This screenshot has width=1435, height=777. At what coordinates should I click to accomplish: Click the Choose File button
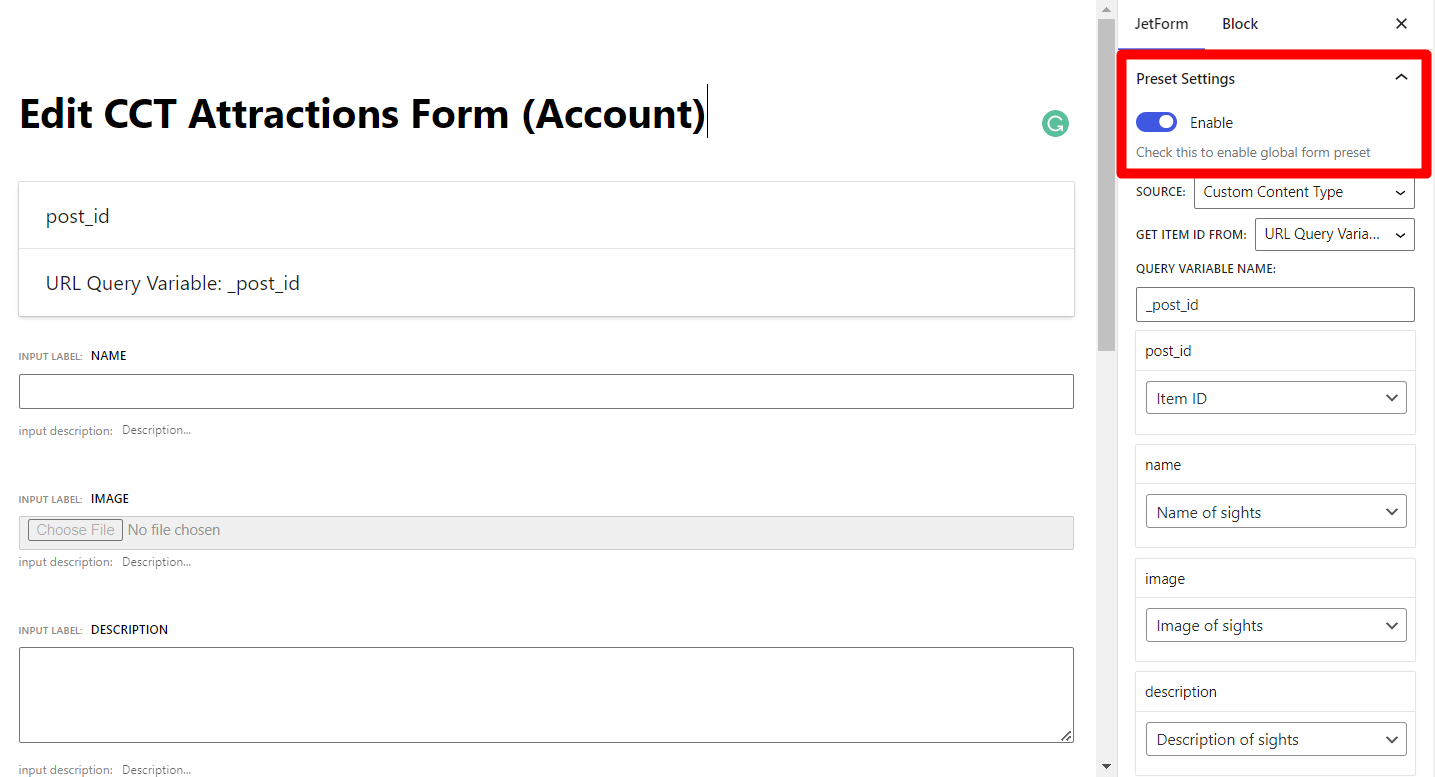(75, 530)
